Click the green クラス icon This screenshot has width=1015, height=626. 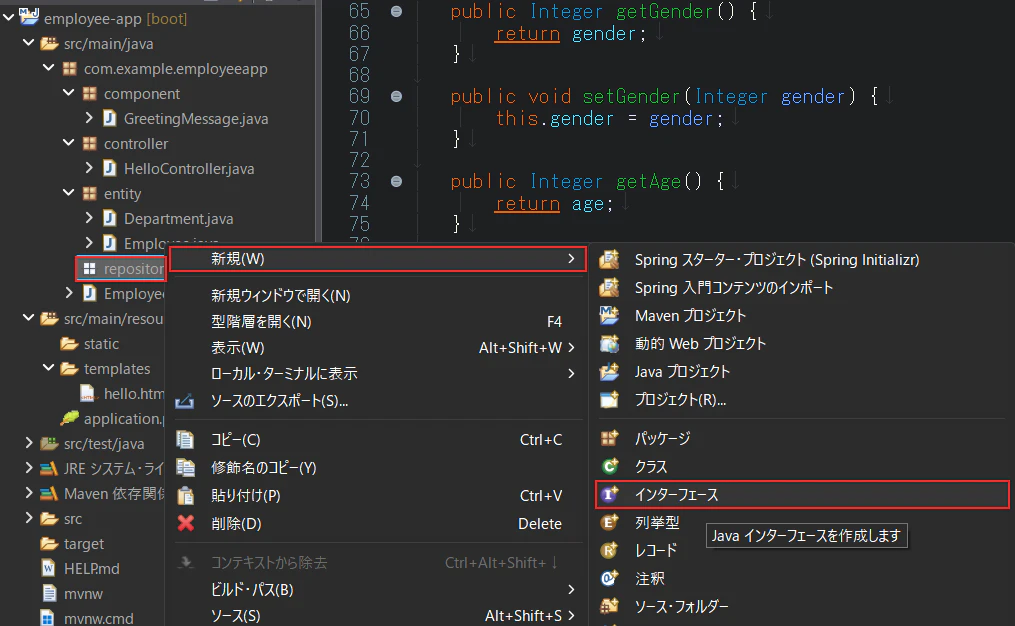pyautogui.click(x=609, y=466)
